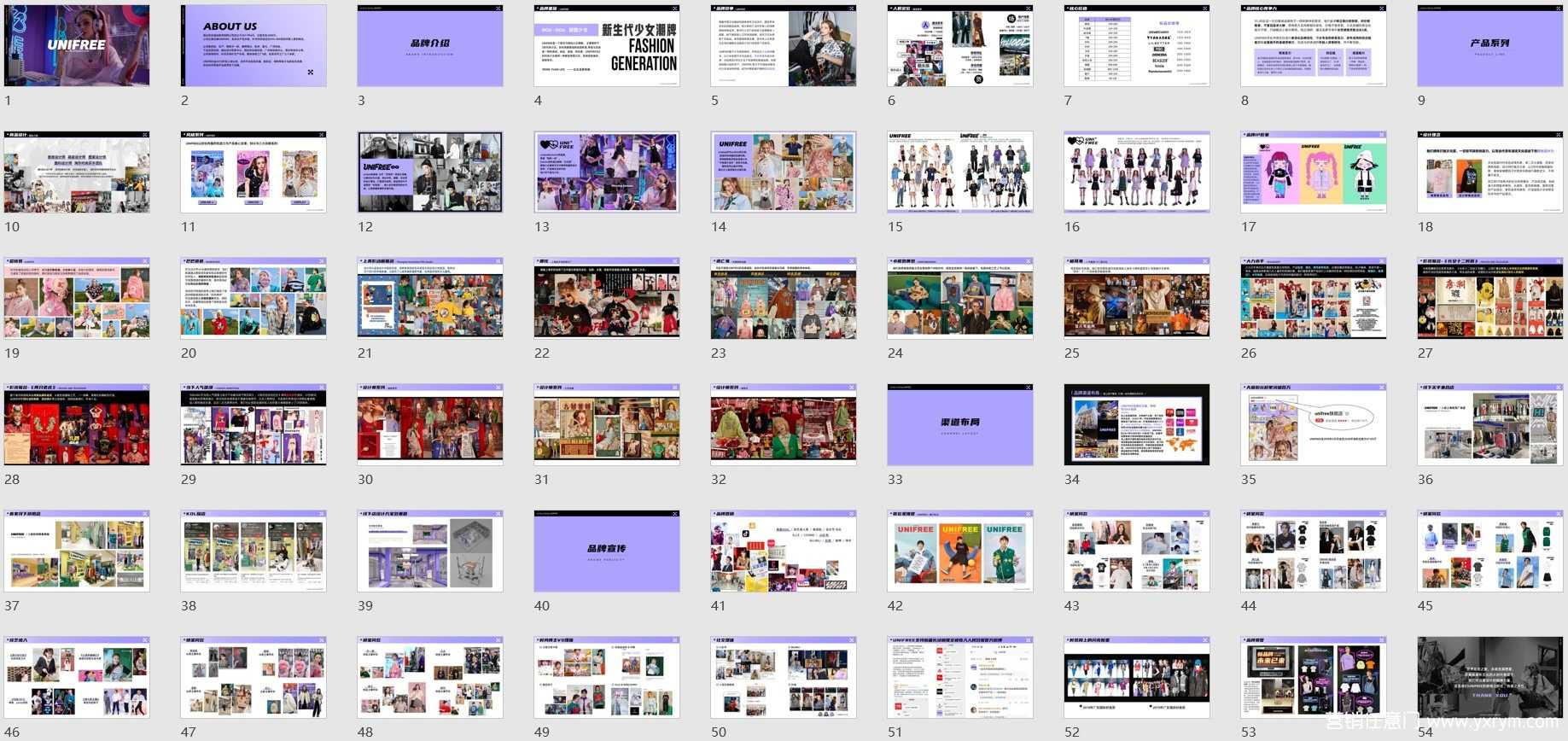Image resolution: width=1568 pixels, height=741 pixels.
Task: Open slide 40 purple section thumbnail
Action: point(607,551)
